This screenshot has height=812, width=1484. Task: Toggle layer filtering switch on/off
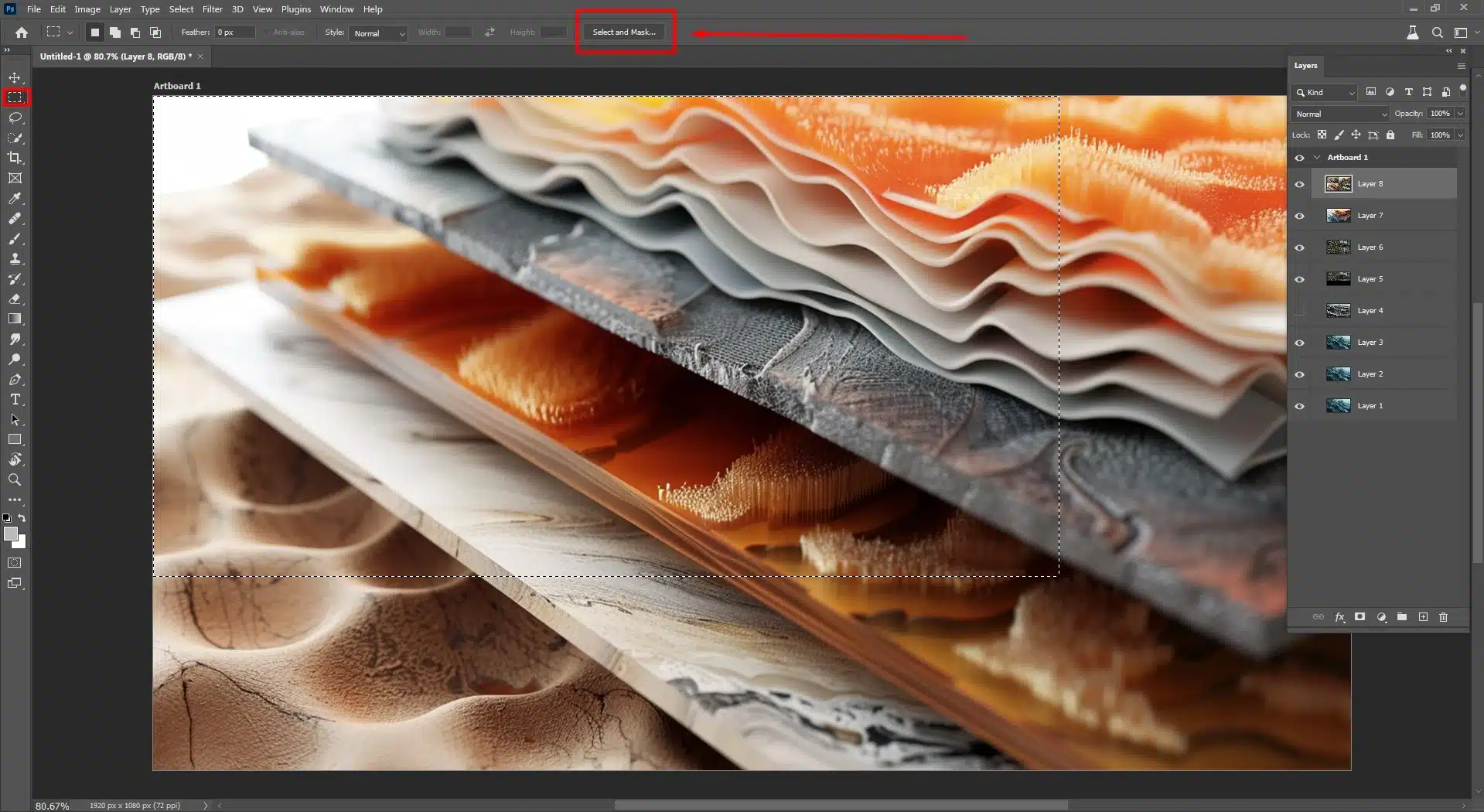coord(1462,90)
